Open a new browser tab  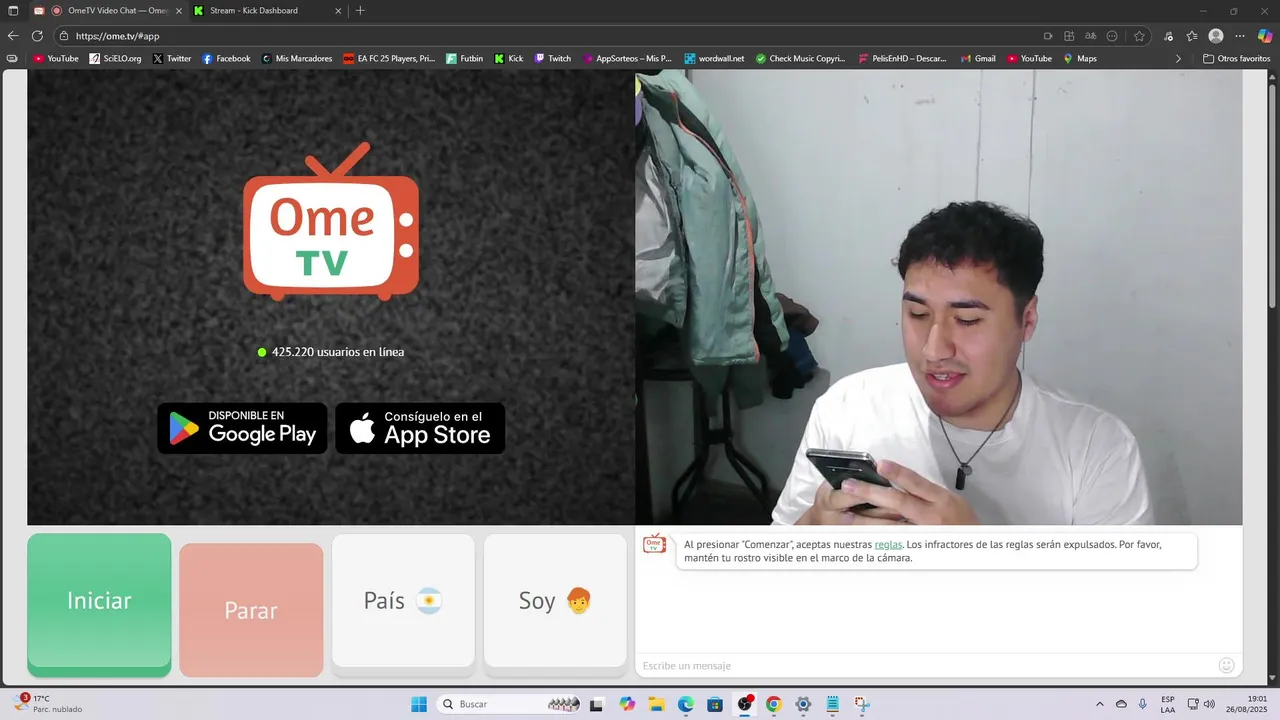360,11
